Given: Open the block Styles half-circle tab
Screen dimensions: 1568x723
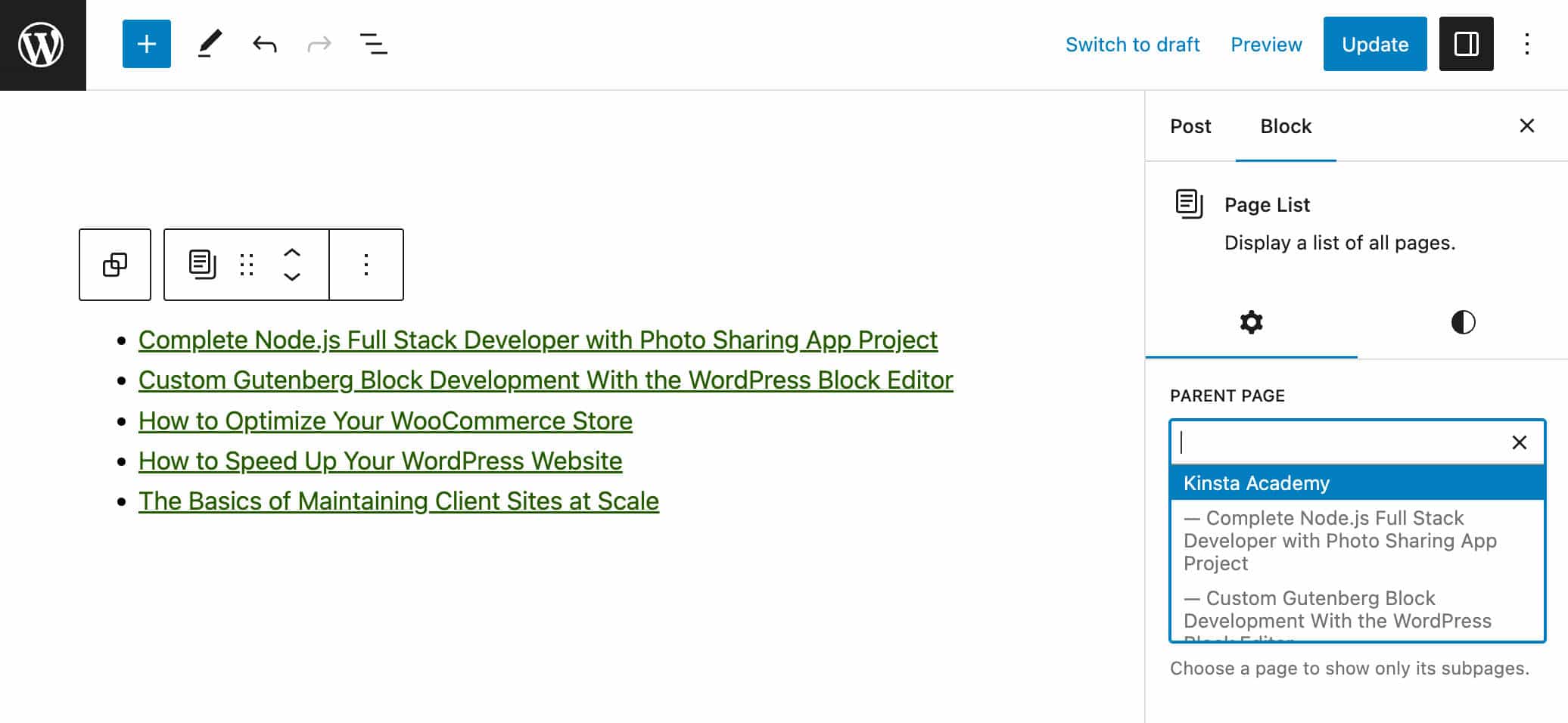Looking at the screenshot, I should pyautogui.click(x=1462, y=322).
